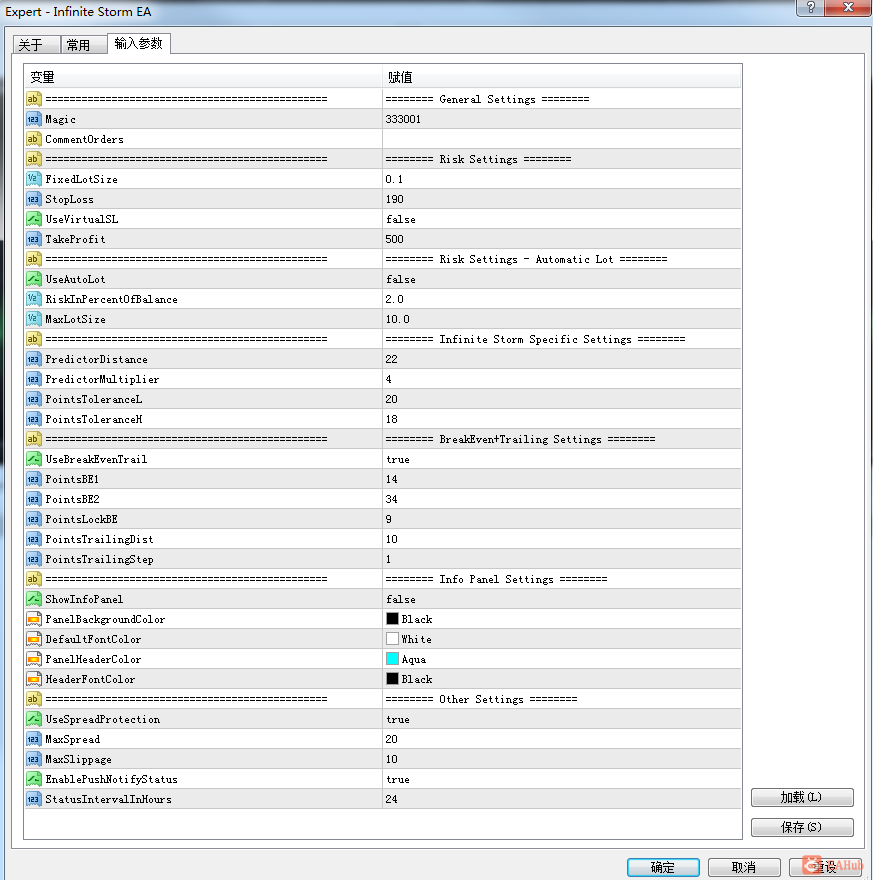Click the 赋值 column header
This screenshot has height=880, width=873.
point(562,77)
